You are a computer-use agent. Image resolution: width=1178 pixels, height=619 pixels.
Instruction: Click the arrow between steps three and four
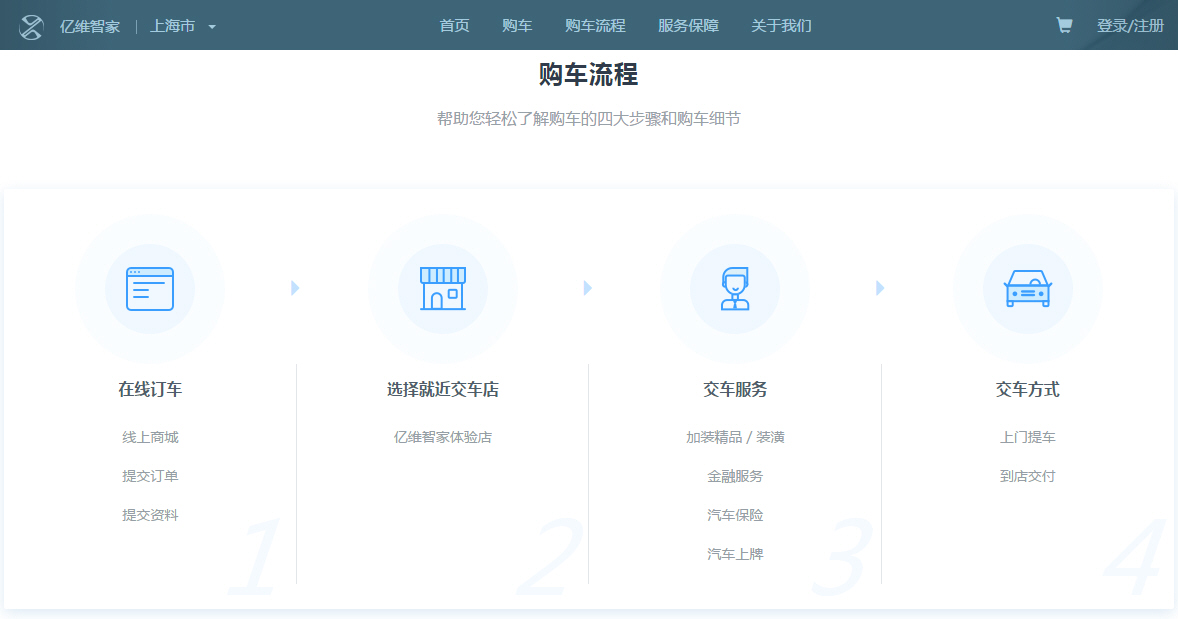point(880,288)
